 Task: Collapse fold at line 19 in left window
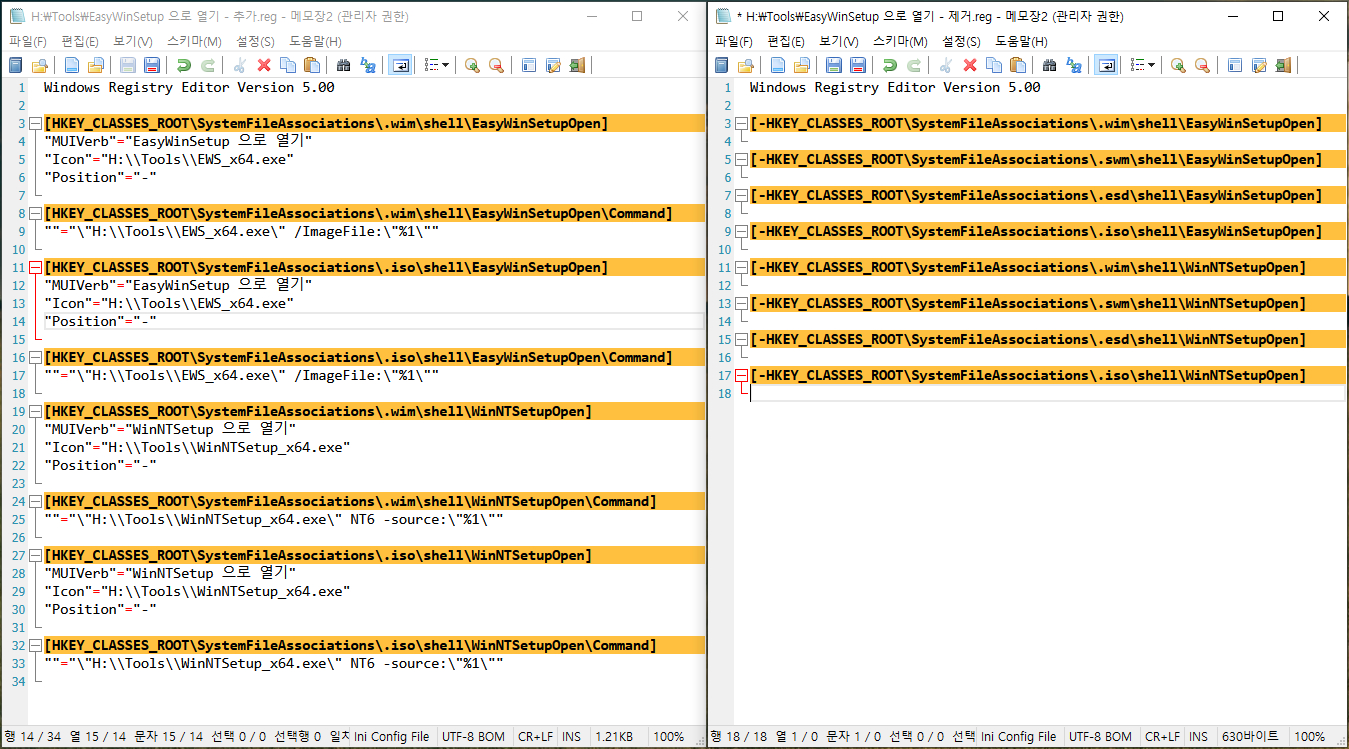point(36,412)
